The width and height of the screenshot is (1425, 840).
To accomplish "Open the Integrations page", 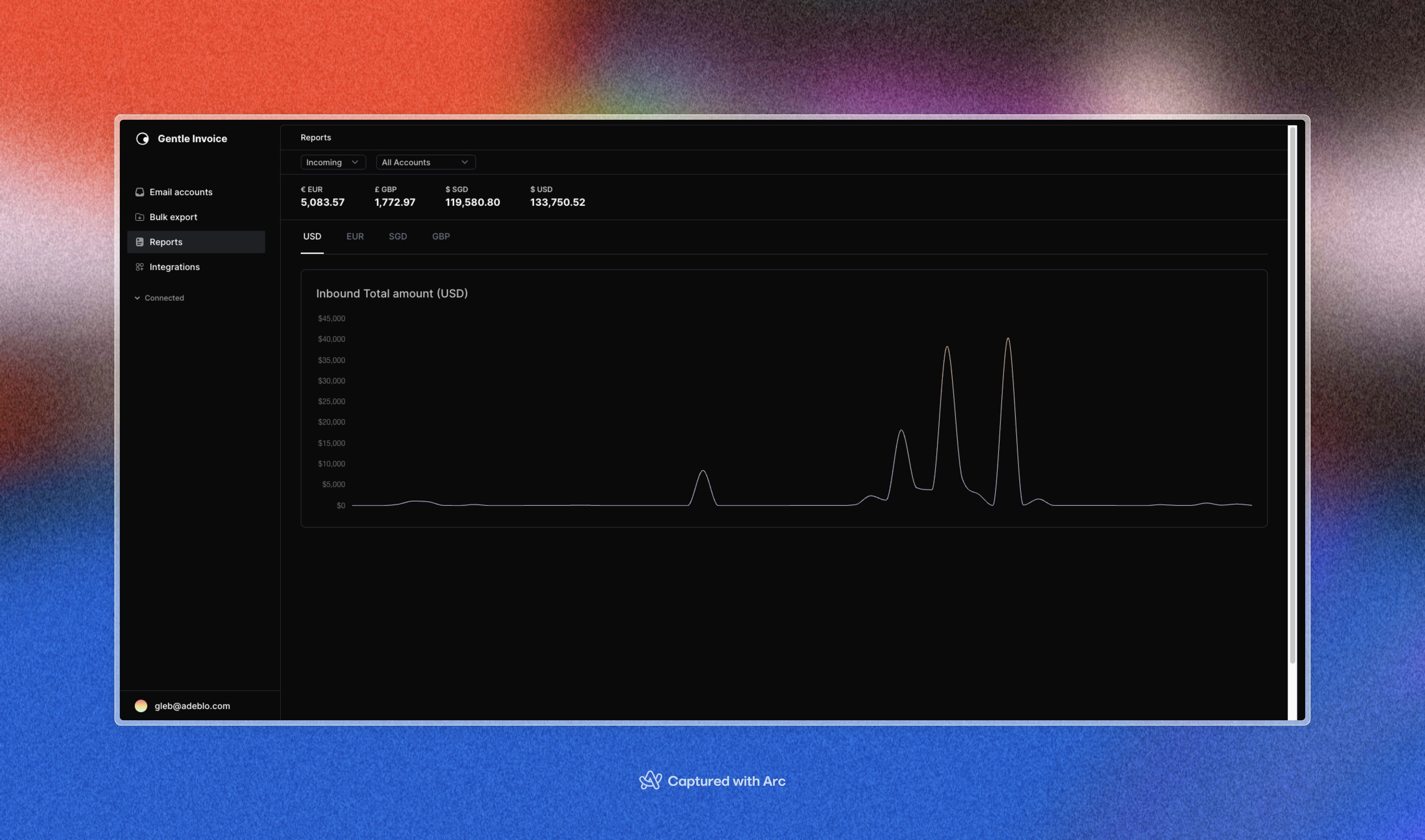I will click(x=174, y=267).
